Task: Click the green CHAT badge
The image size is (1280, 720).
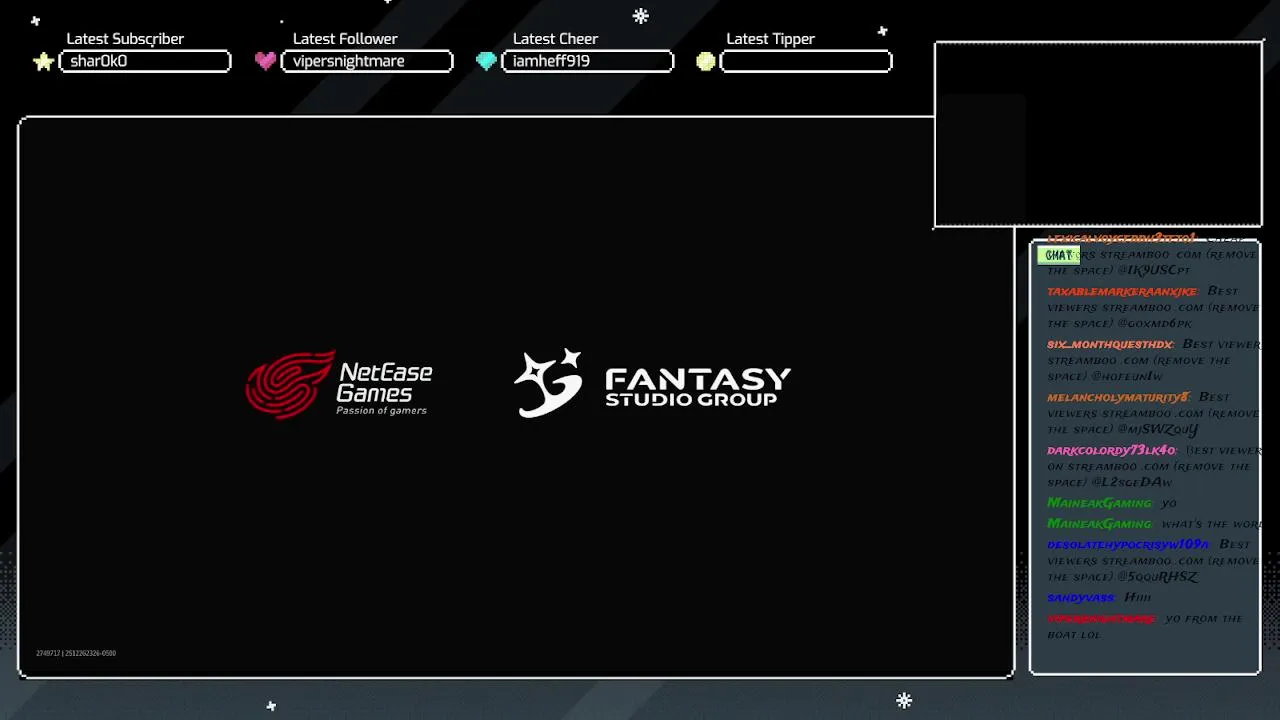Action: tap(1058, 255)
